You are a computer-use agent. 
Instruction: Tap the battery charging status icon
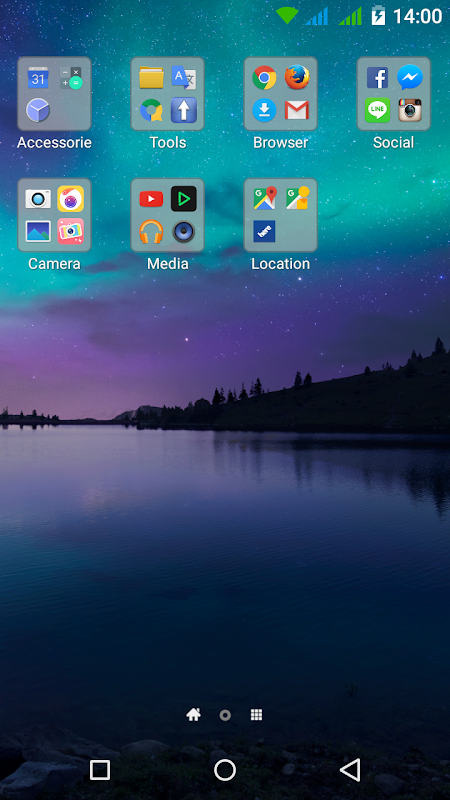pos(379,15)
